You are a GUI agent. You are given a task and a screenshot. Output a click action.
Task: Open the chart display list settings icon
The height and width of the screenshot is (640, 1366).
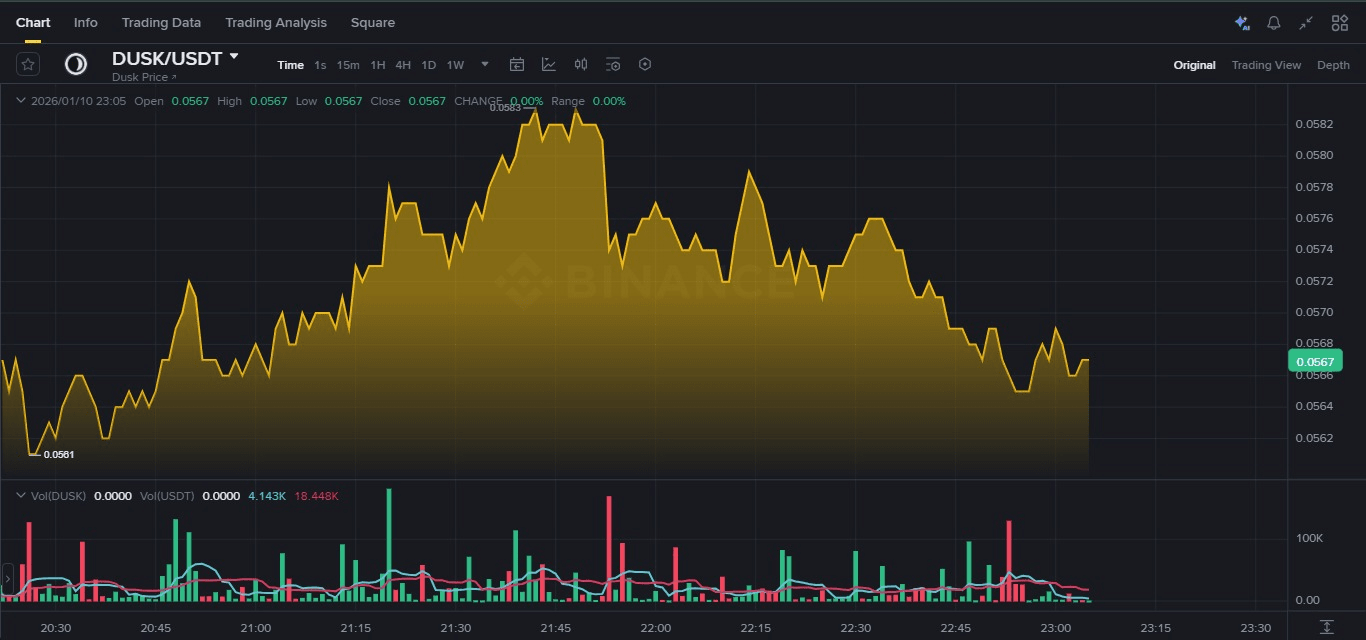pyautogui.click(x=613, y=64)
